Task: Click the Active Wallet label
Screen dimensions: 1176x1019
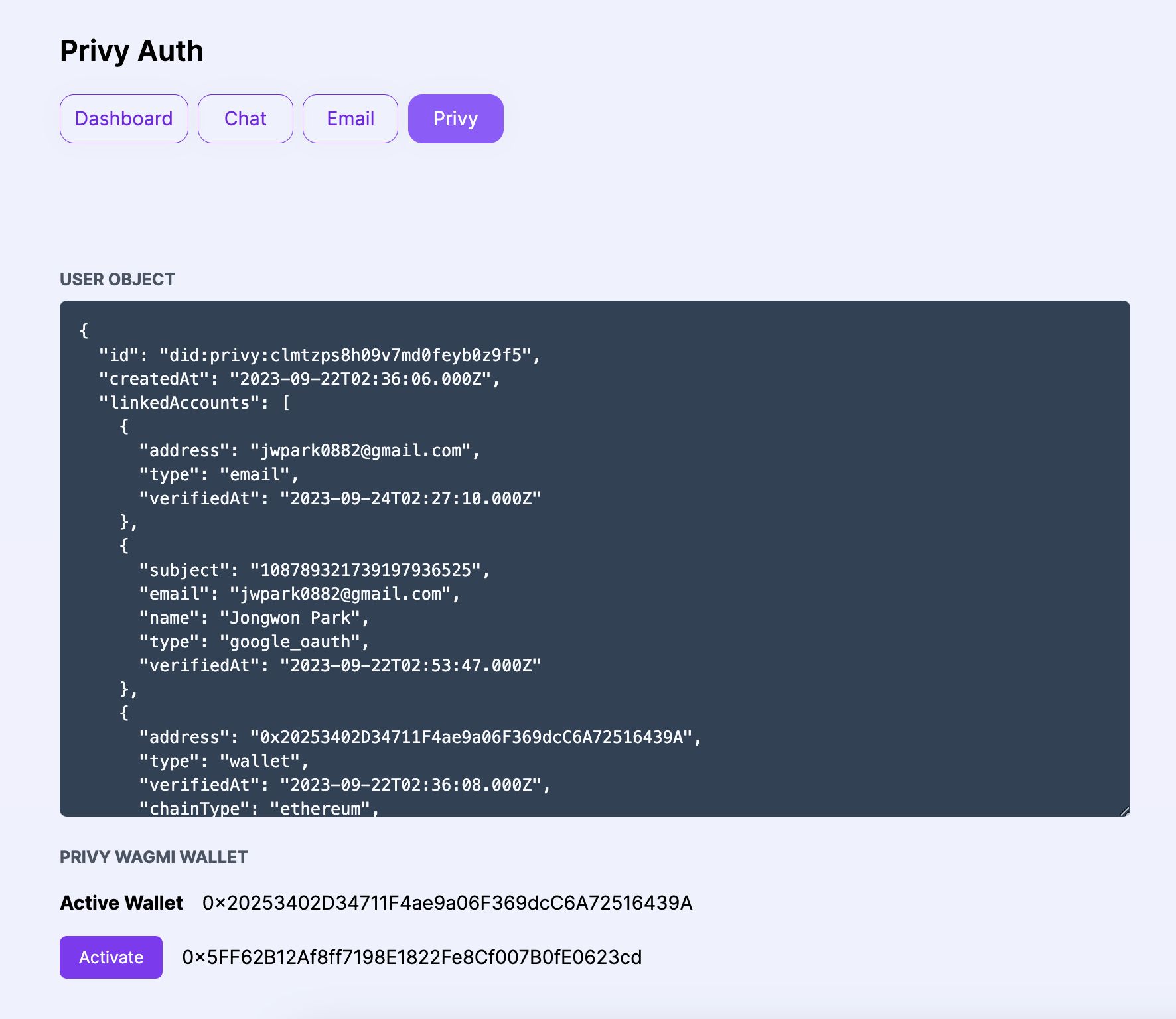Action: click(x=121, y=903)
